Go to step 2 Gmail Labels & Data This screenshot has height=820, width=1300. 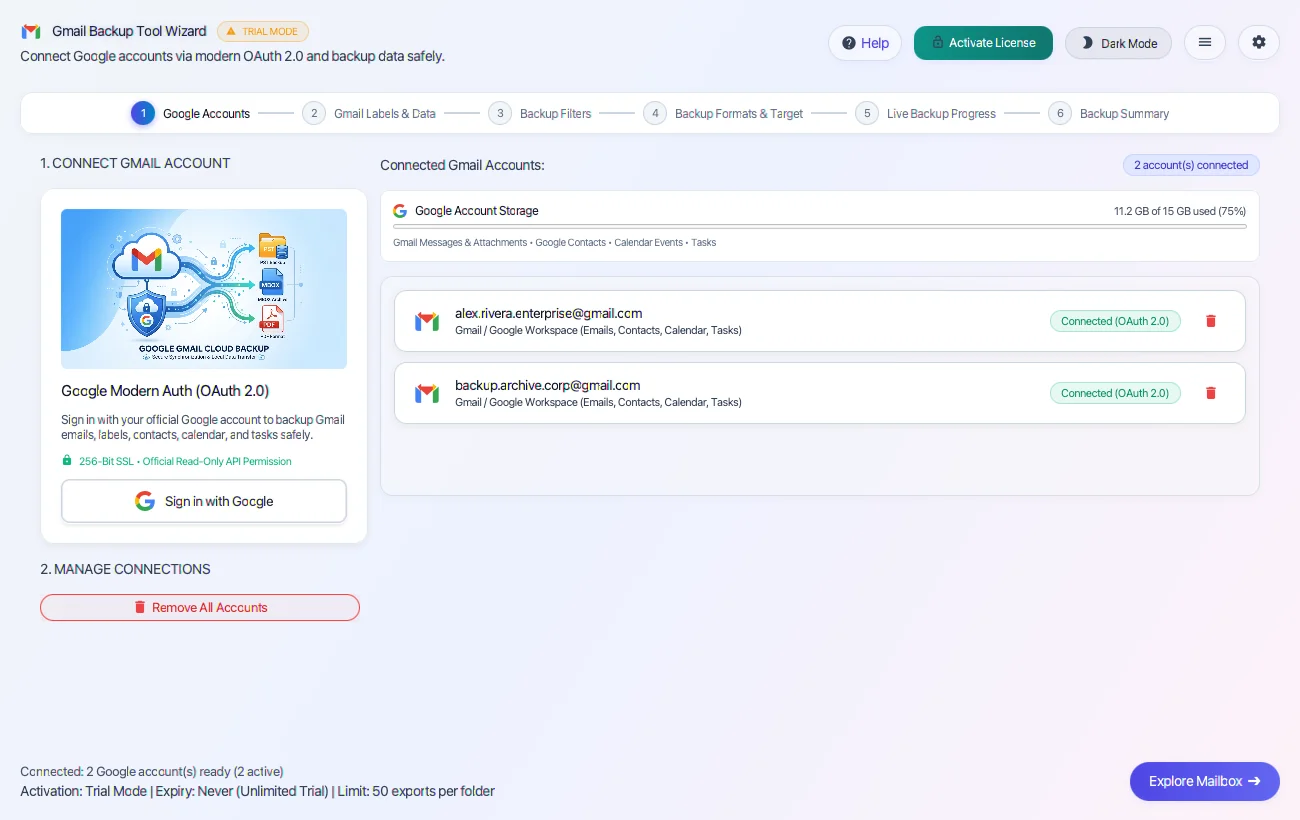[369, 114]
